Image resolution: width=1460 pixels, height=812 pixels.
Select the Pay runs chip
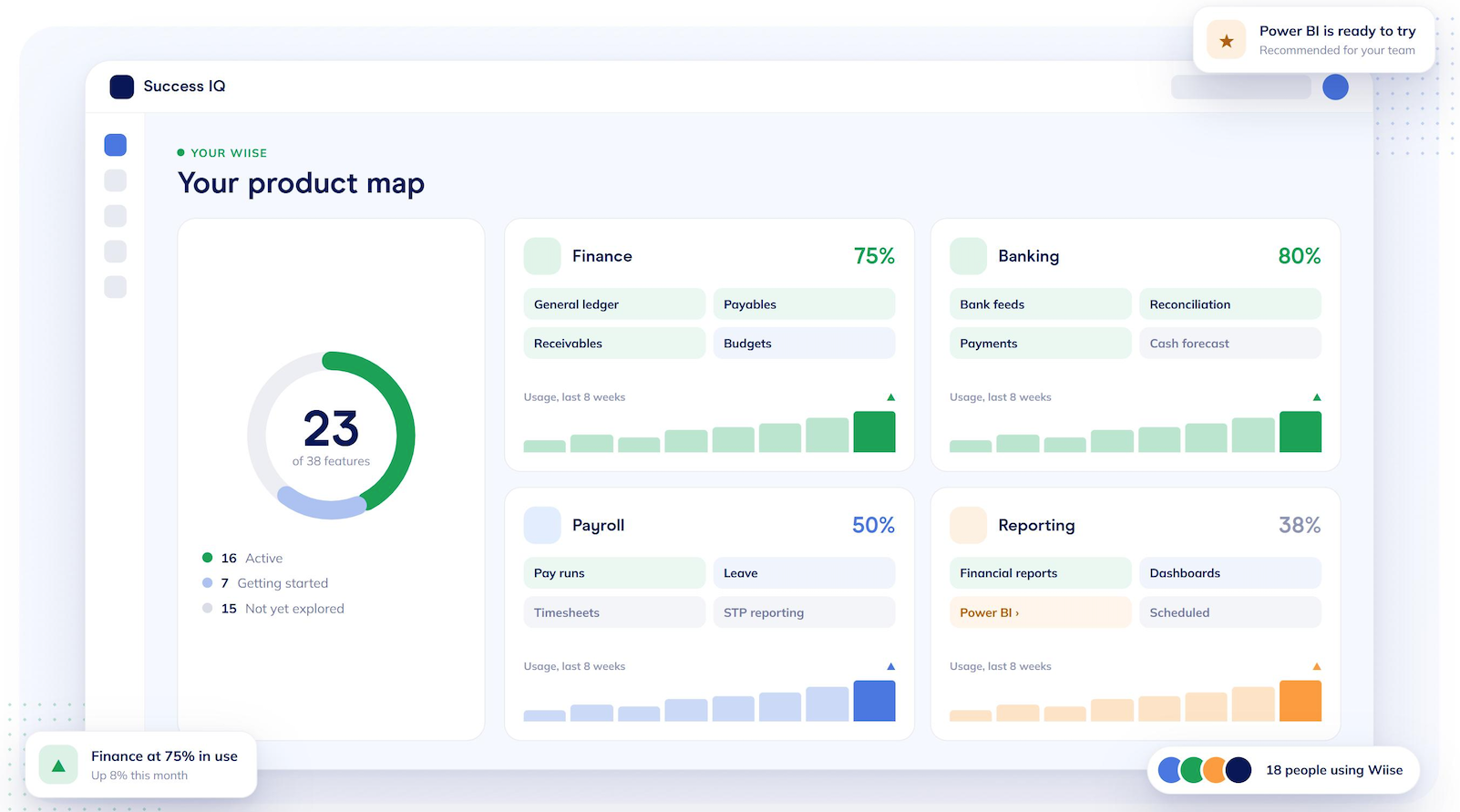tap(614, 573)
